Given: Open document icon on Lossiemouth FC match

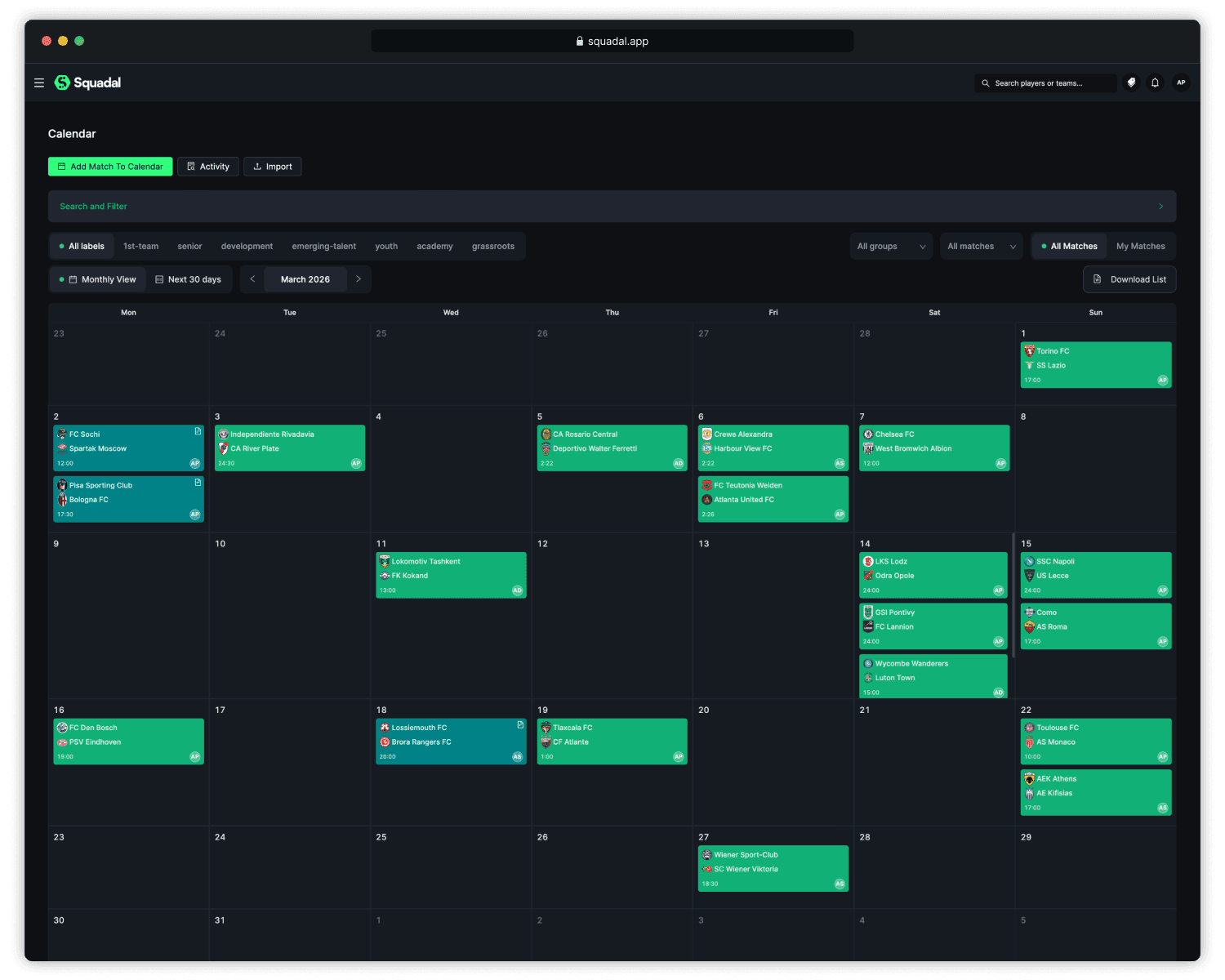Looking at the screenshot, I should pos(520,724).
